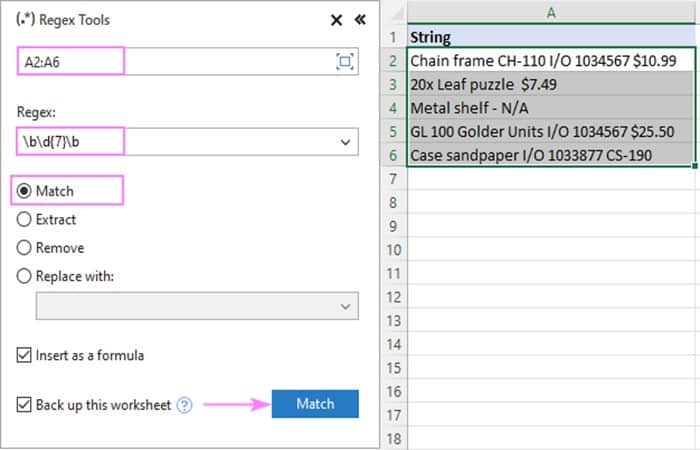
Task: Click the fill handle of the selection
Action: pyautogui.click(x=695, y=166)
